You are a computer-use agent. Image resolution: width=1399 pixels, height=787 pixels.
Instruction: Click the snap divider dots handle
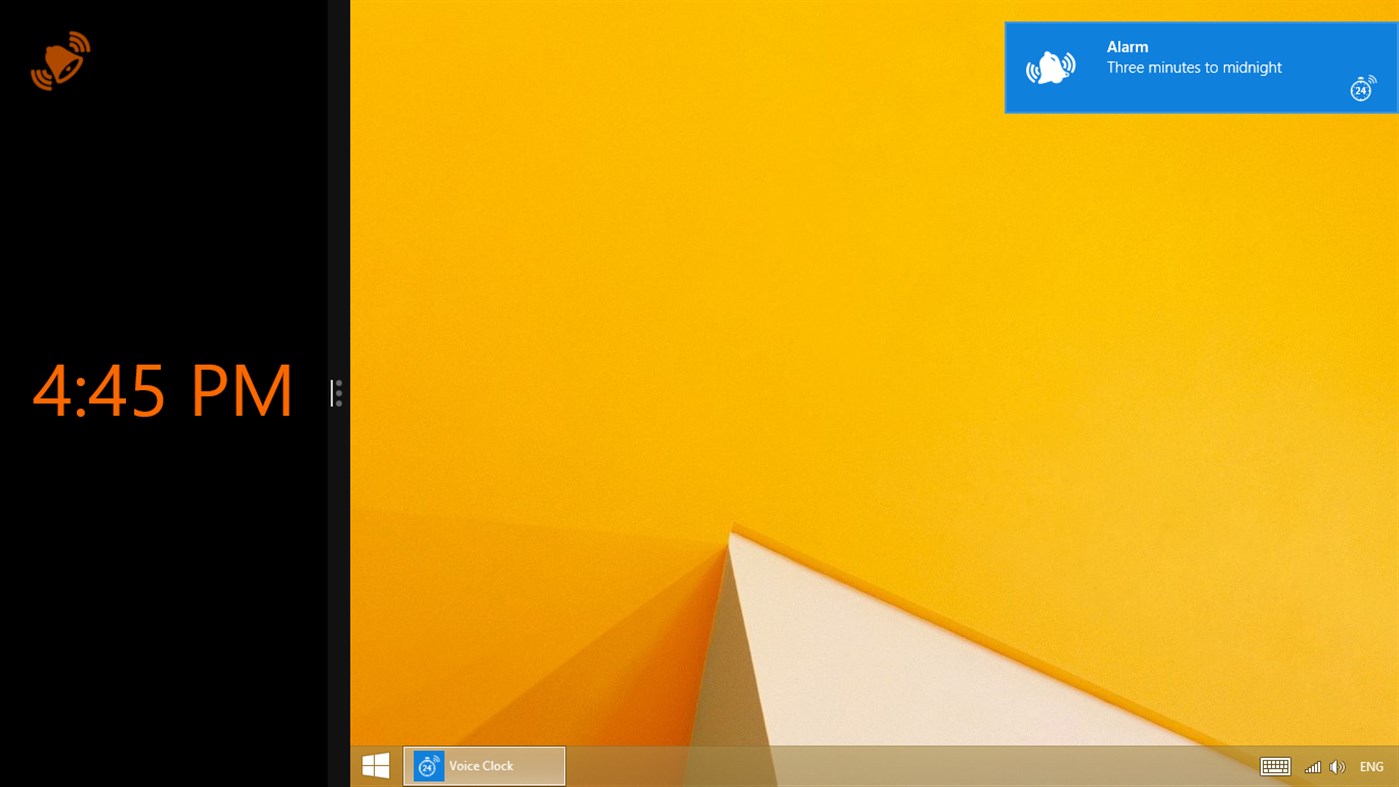(x=337, y=393)
